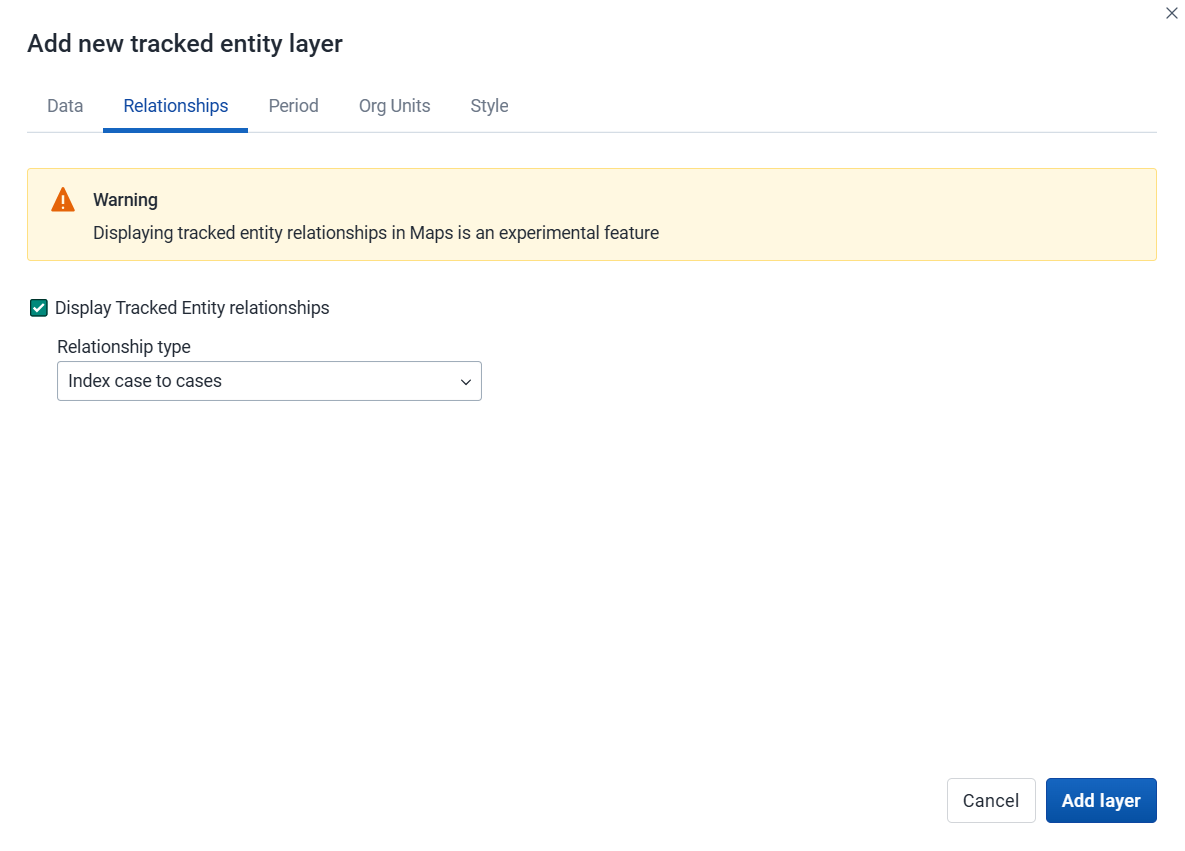Click the Display Tracked Entity relationships label
This screenshot has height=851, width=1185.
(192, 308)
